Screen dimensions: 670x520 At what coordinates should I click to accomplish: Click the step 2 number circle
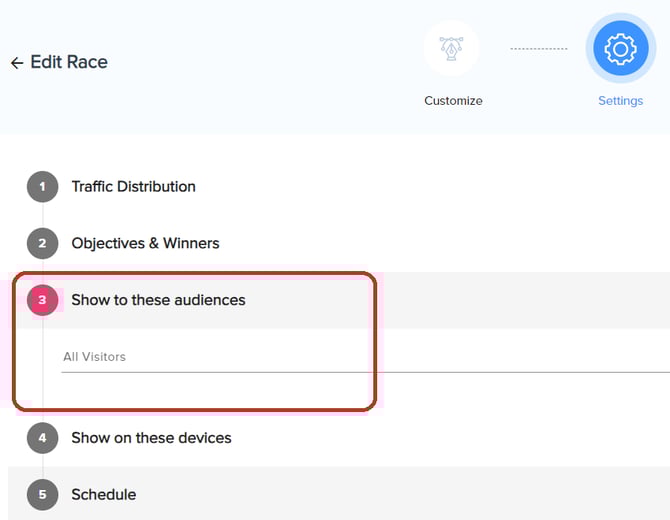[x=42, y=243]
